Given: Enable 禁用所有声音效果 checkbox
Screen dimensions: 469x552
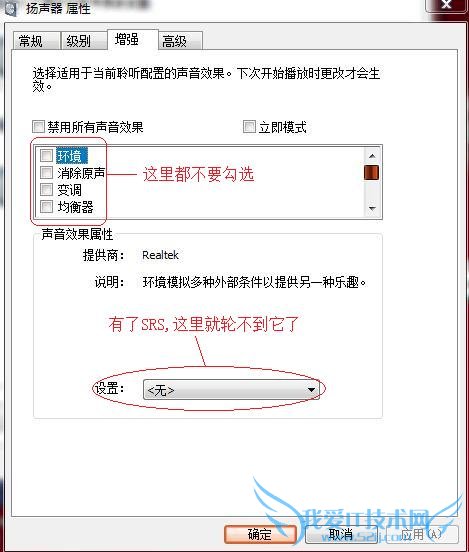Looking at the screenshot, I should [x=38, y=126].
